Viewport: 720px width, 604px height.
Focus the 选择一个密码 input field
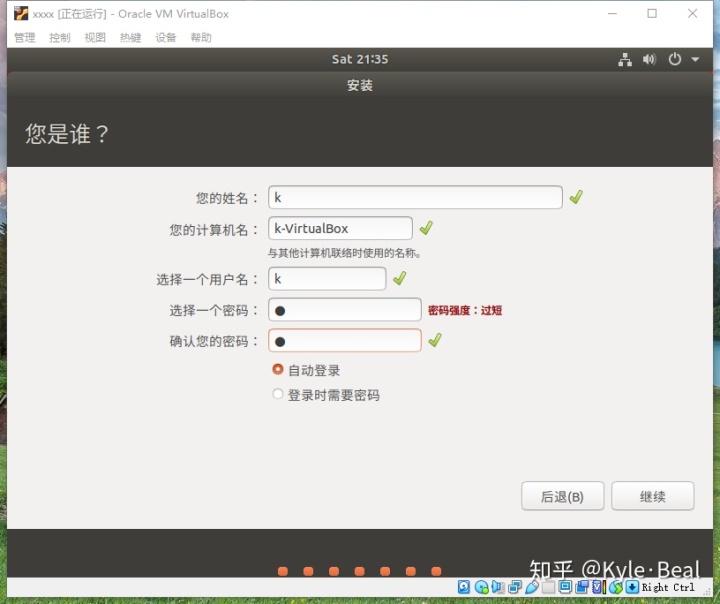click(x=345, y=310)
